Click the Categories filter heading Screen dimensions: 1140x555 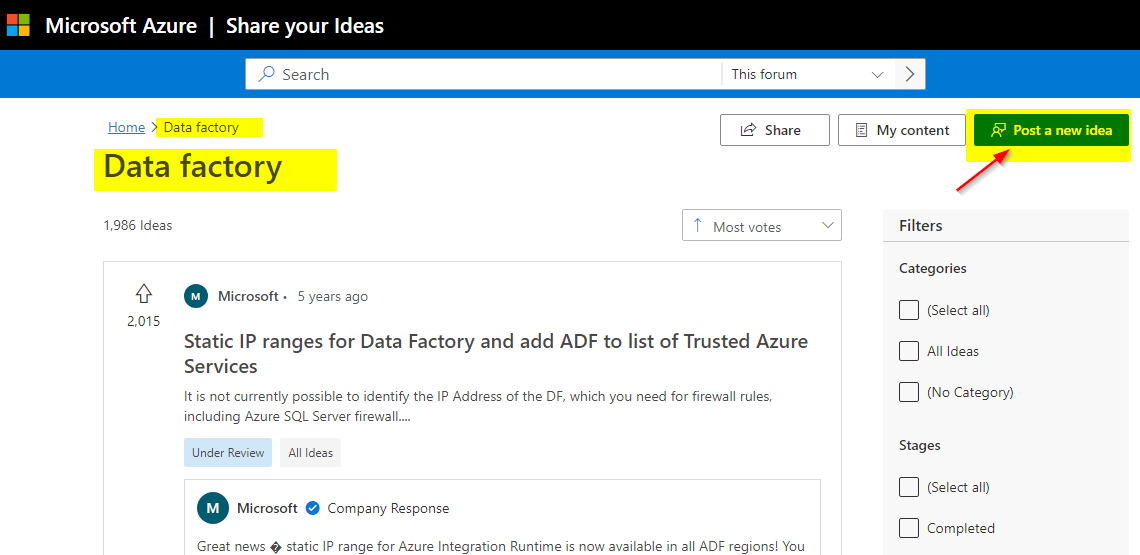(933, 268)
